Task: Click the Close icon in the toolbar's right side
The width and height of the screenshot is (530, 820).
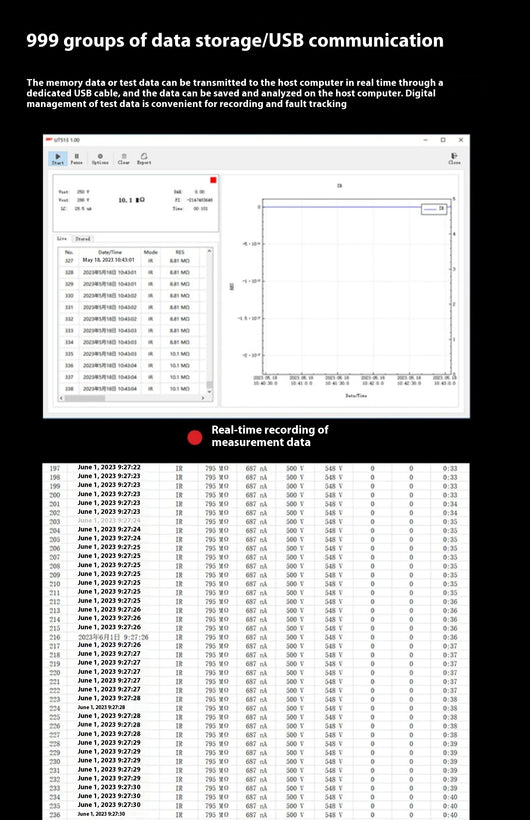Action: pos(454,158)
